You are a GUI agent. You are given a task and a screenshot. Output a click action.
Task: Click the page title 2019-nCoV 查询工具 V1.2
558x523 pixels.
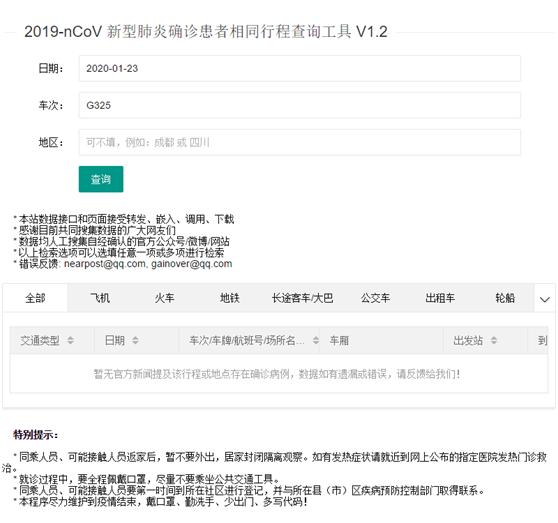(206, 32)
